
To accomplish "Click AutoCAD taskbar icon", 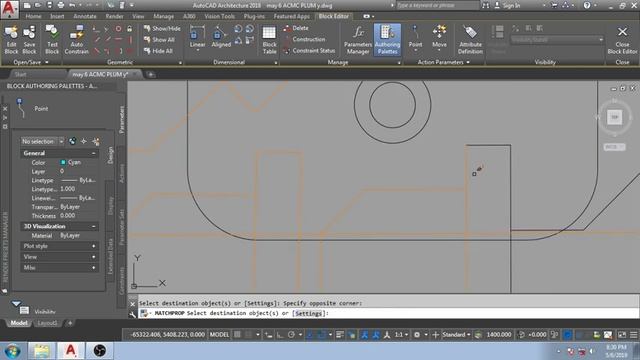I will point(70,351).
